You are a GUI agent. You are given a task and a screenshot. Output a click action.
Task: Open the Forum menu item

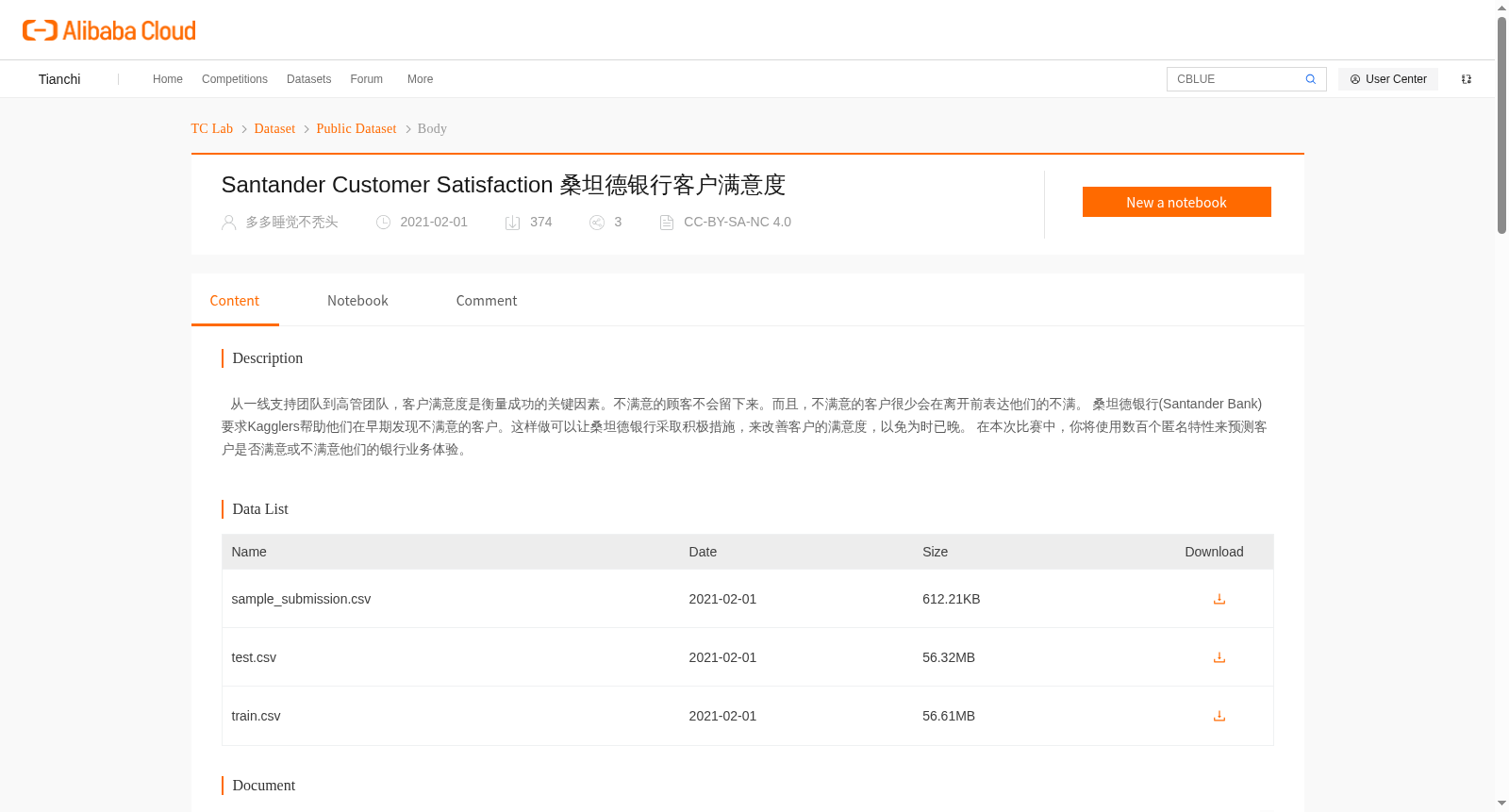(366, 79)
